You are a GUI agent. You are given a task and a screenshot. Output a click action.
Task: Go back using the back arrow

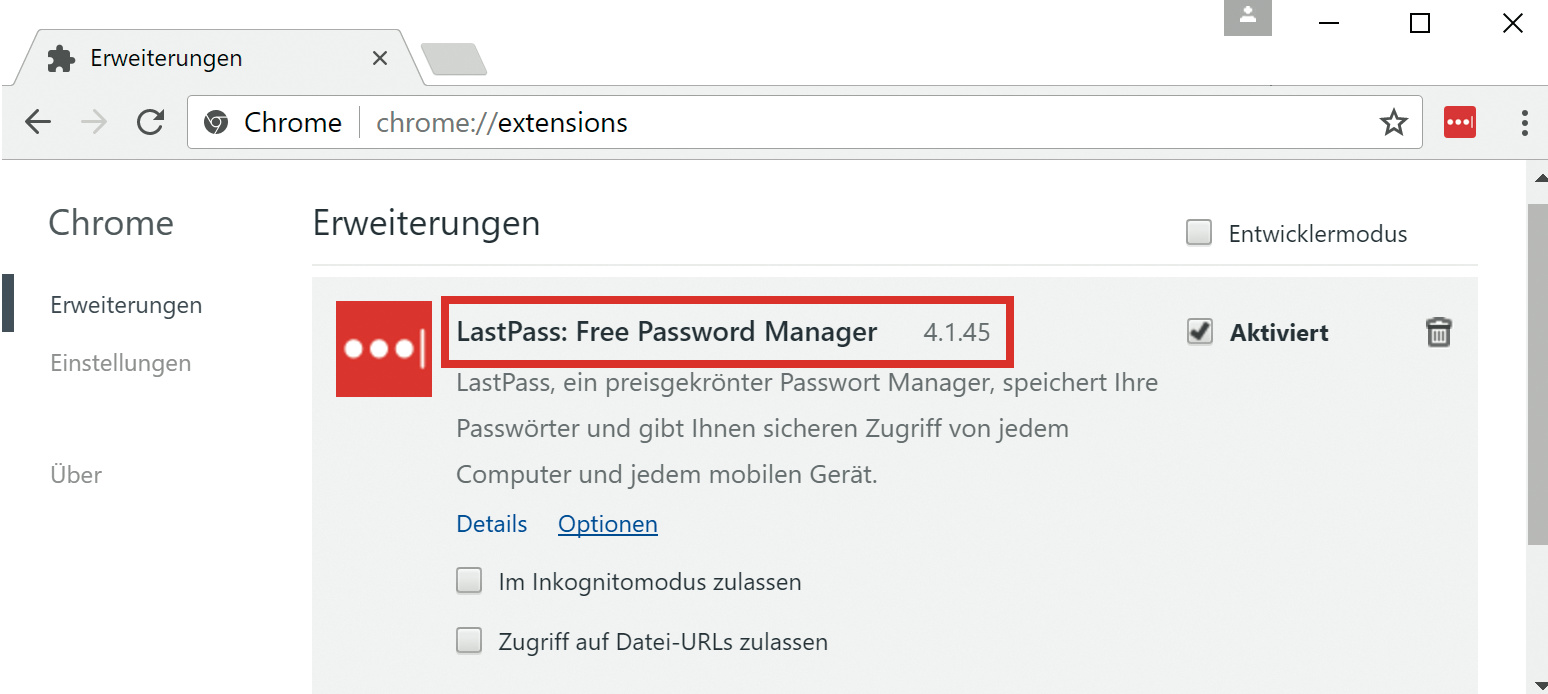[x=38, y=123]
